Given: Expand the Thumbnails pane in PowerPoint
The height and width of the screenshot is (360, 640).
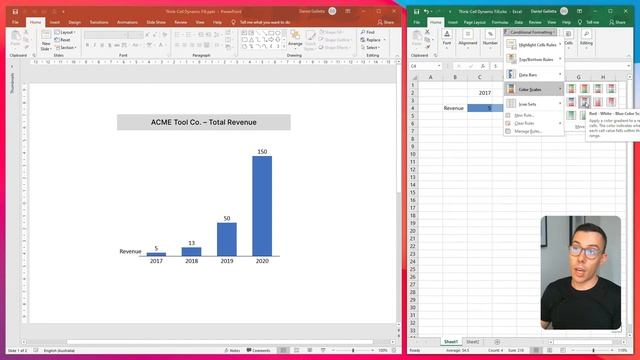Looking at the screenshot, I should pyautogui.click(x=12, y=66).
